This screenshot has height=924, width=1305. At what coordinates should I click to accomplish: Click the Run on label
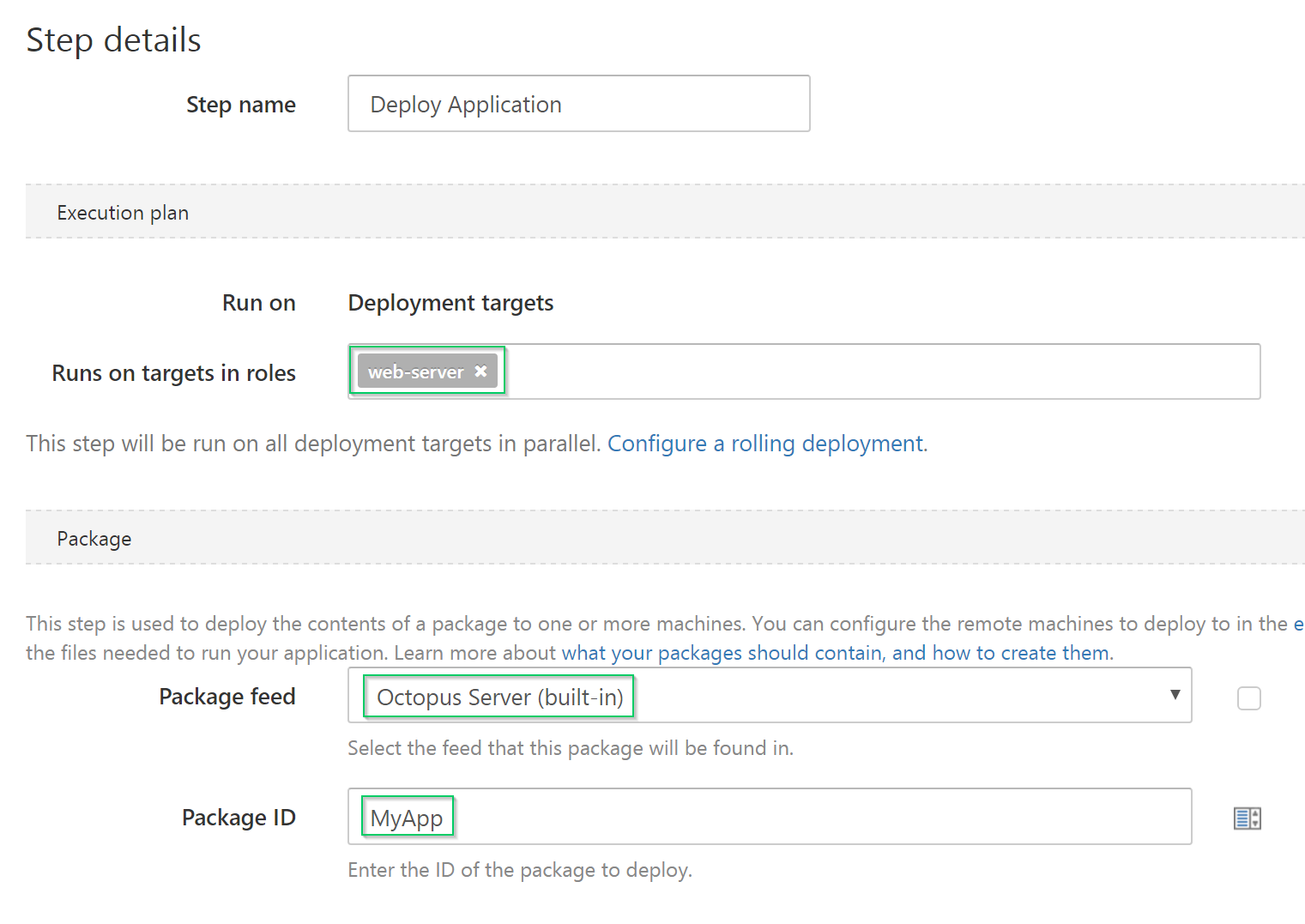point(258,303)
